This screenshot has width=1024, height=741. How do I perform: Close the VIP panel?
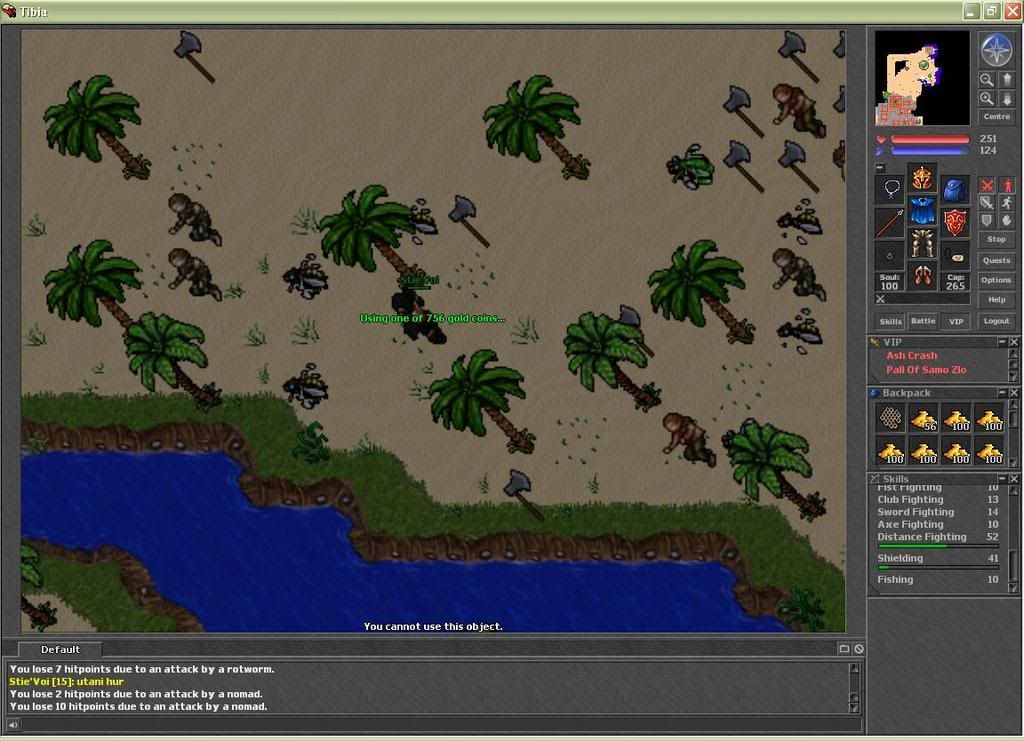(1014, 342)
